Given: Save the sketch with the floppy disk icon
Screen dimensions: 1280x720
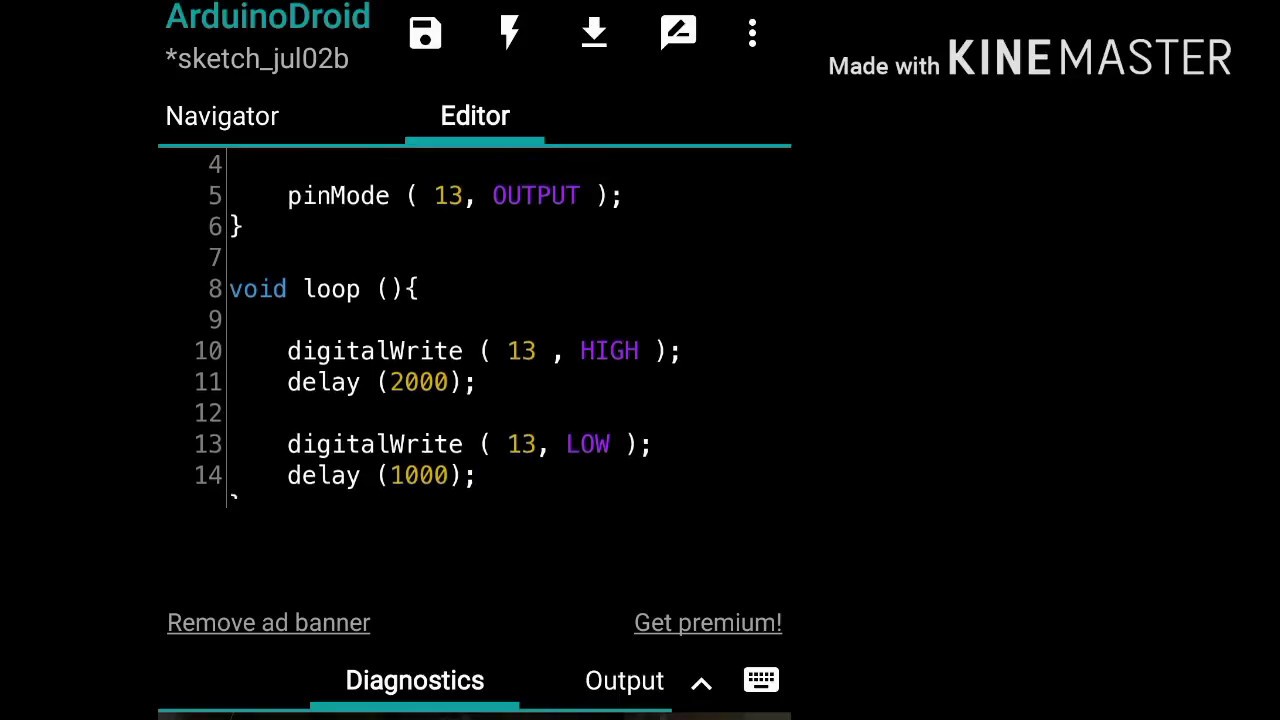Looking at the screenshot, I should point(425,33).
